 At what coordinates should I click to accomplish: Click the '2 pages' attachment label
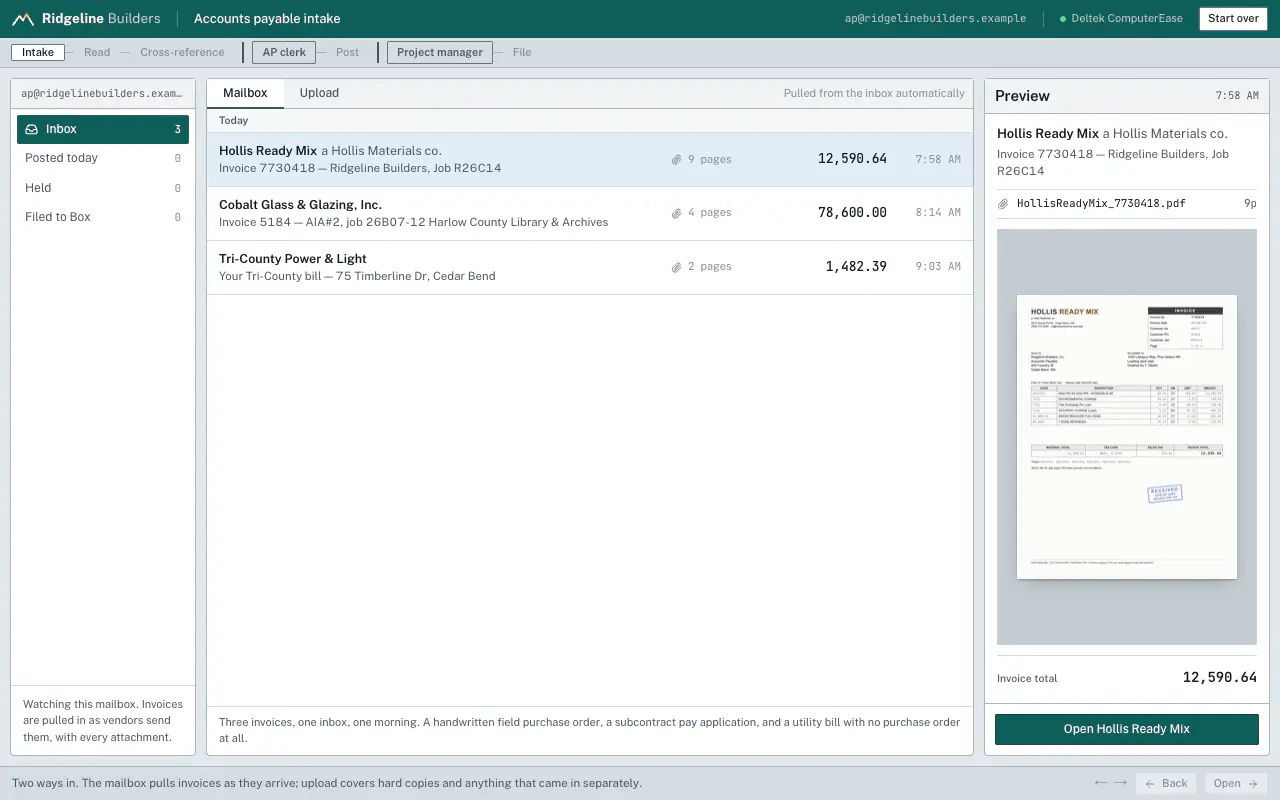pos(709,267)
